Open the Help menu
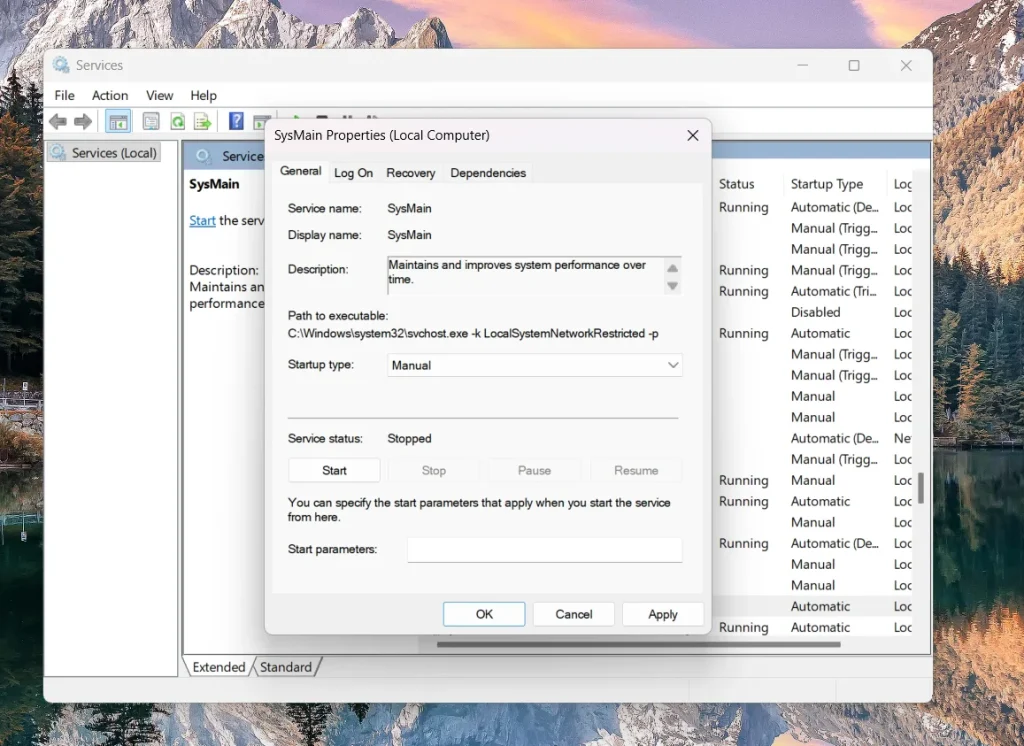 click(x=203, y=95)
